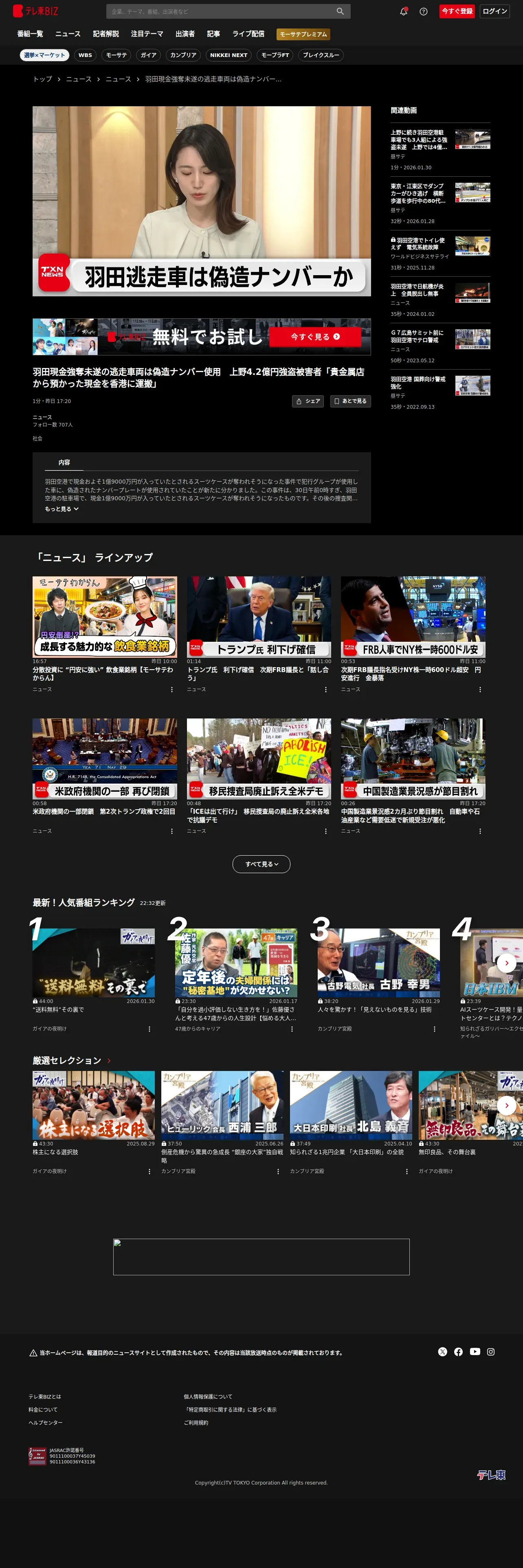Click the ログイン button
The image size is (523, 1568).
click(495, 11)
